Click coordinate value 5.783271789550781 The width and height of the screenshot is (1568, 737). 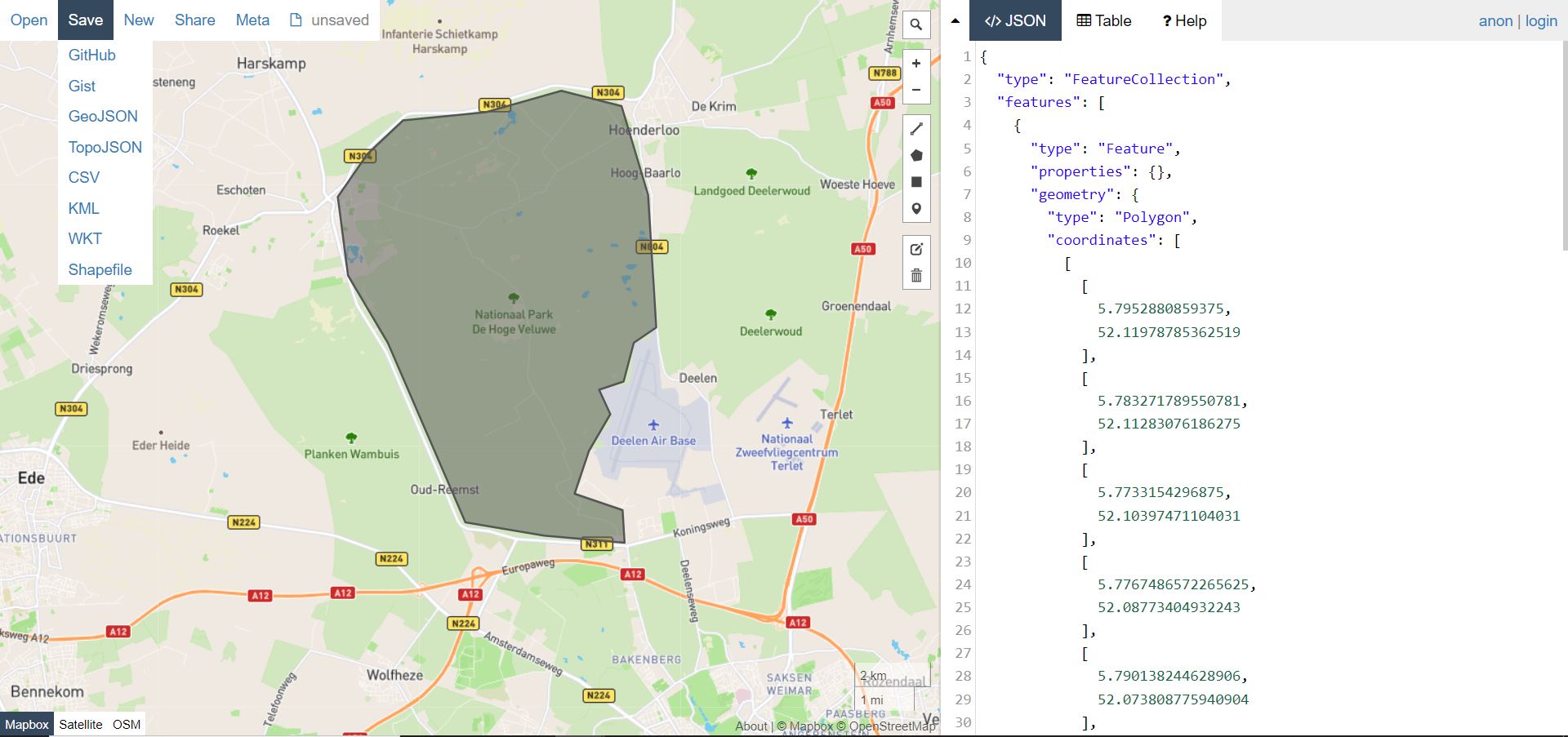click(1169, 401)
